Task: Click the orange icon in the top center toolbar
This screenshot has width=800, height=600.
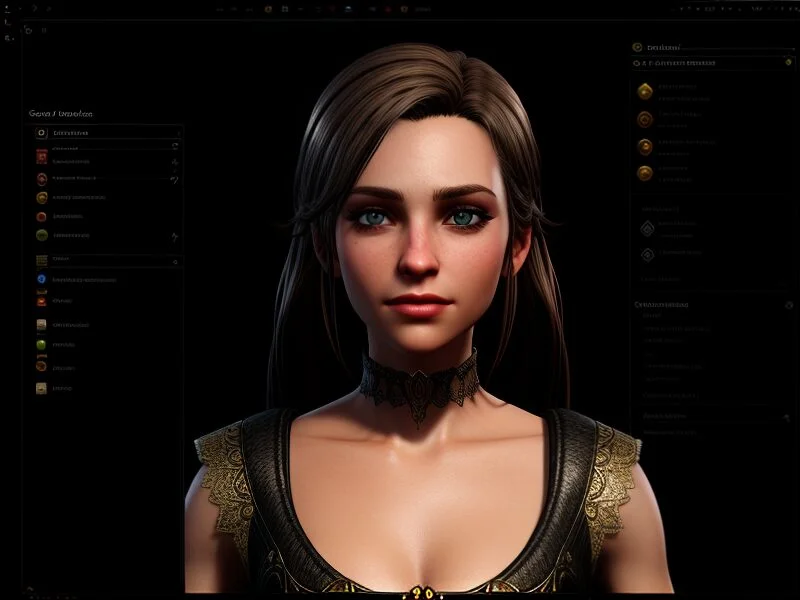Action: click(268, 9)
